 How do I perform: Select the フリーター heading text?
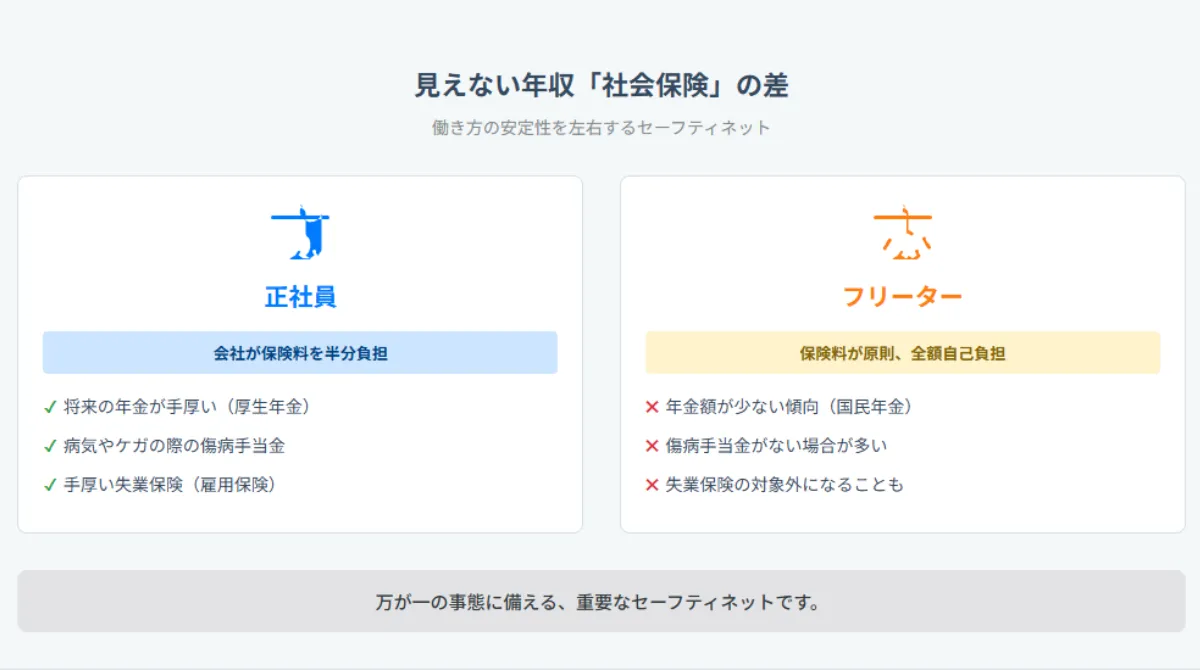point(902,297)
